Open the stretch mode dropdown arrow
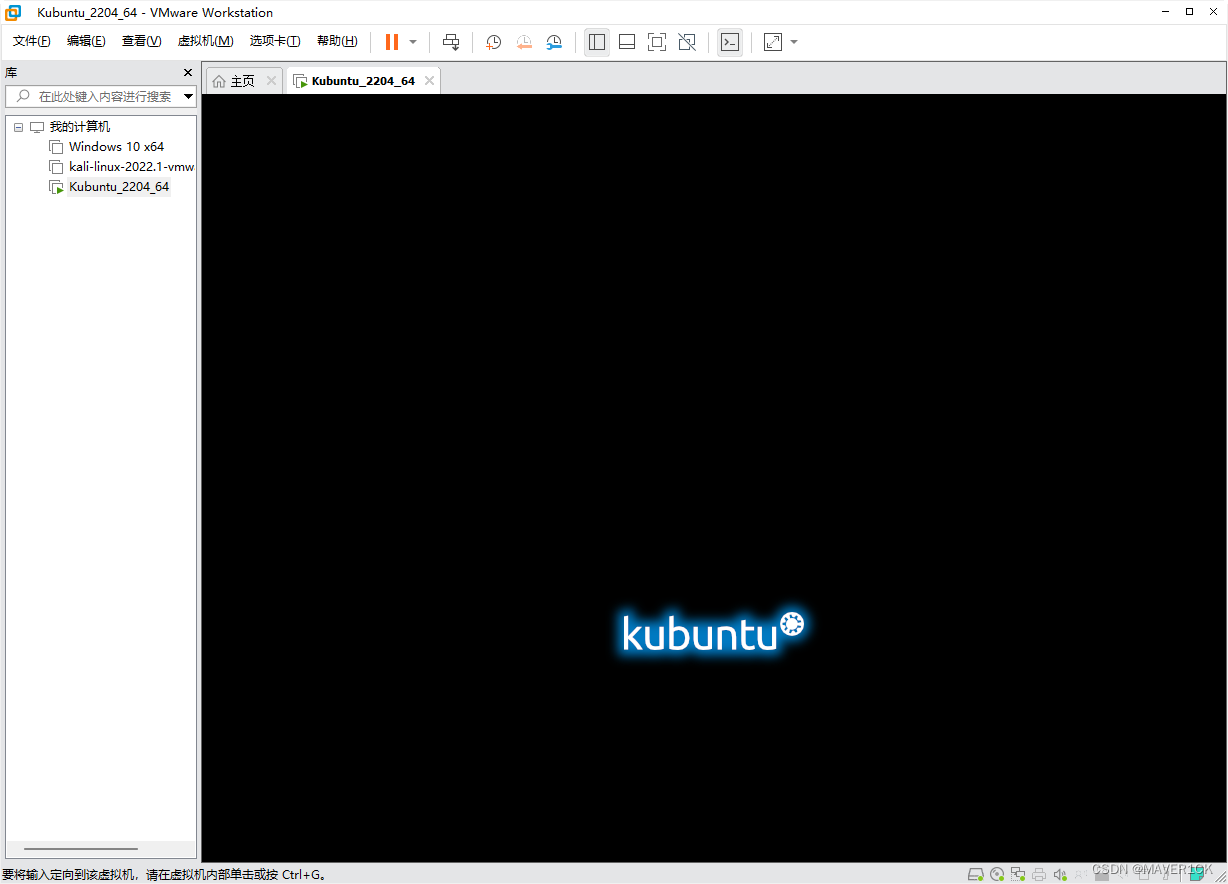 [794, 42]
